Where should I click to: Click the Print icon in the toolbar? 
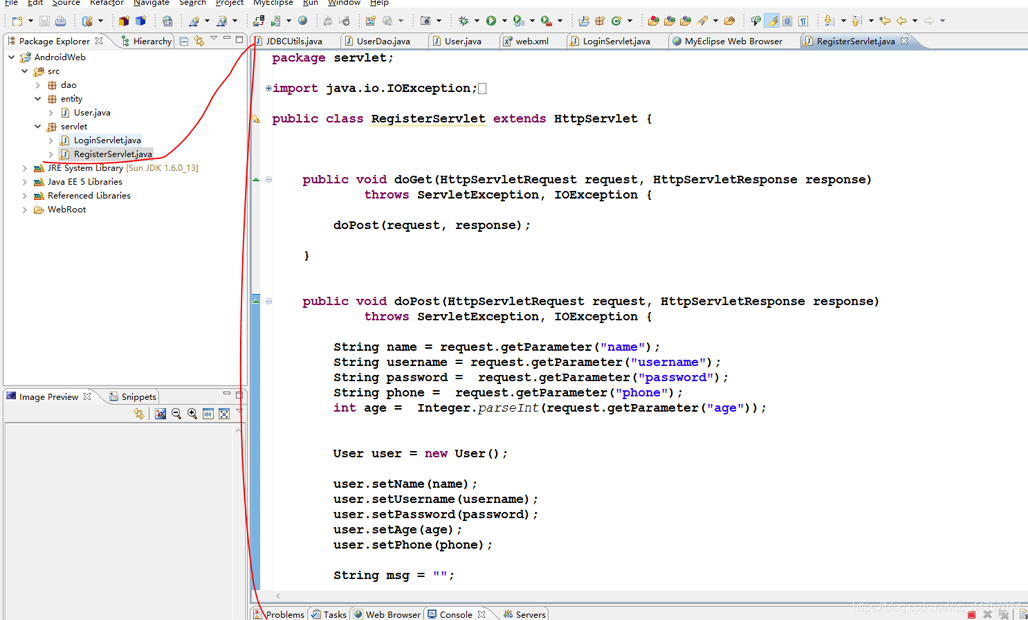click(x=60, y=20)
